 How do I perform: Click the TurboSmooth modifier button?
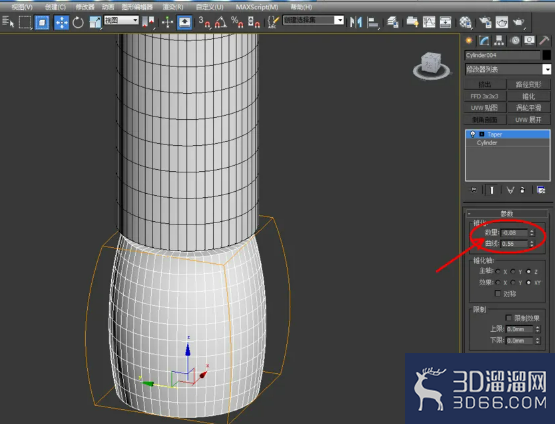[x=528, y=108]
